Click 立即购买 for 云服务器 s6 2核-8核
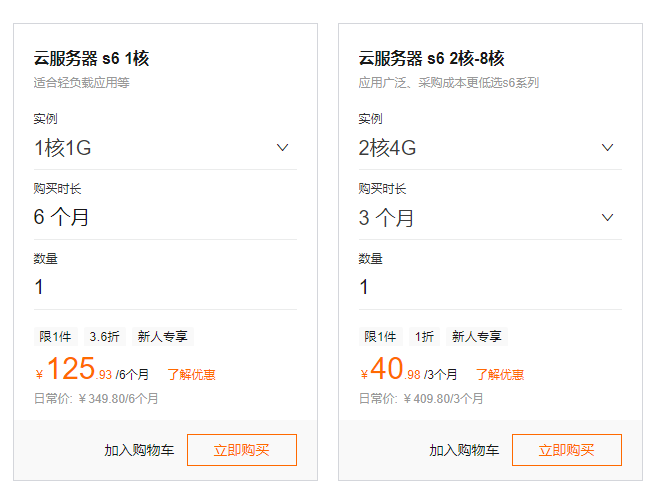662x493 pixels. (x=567, y=450)
